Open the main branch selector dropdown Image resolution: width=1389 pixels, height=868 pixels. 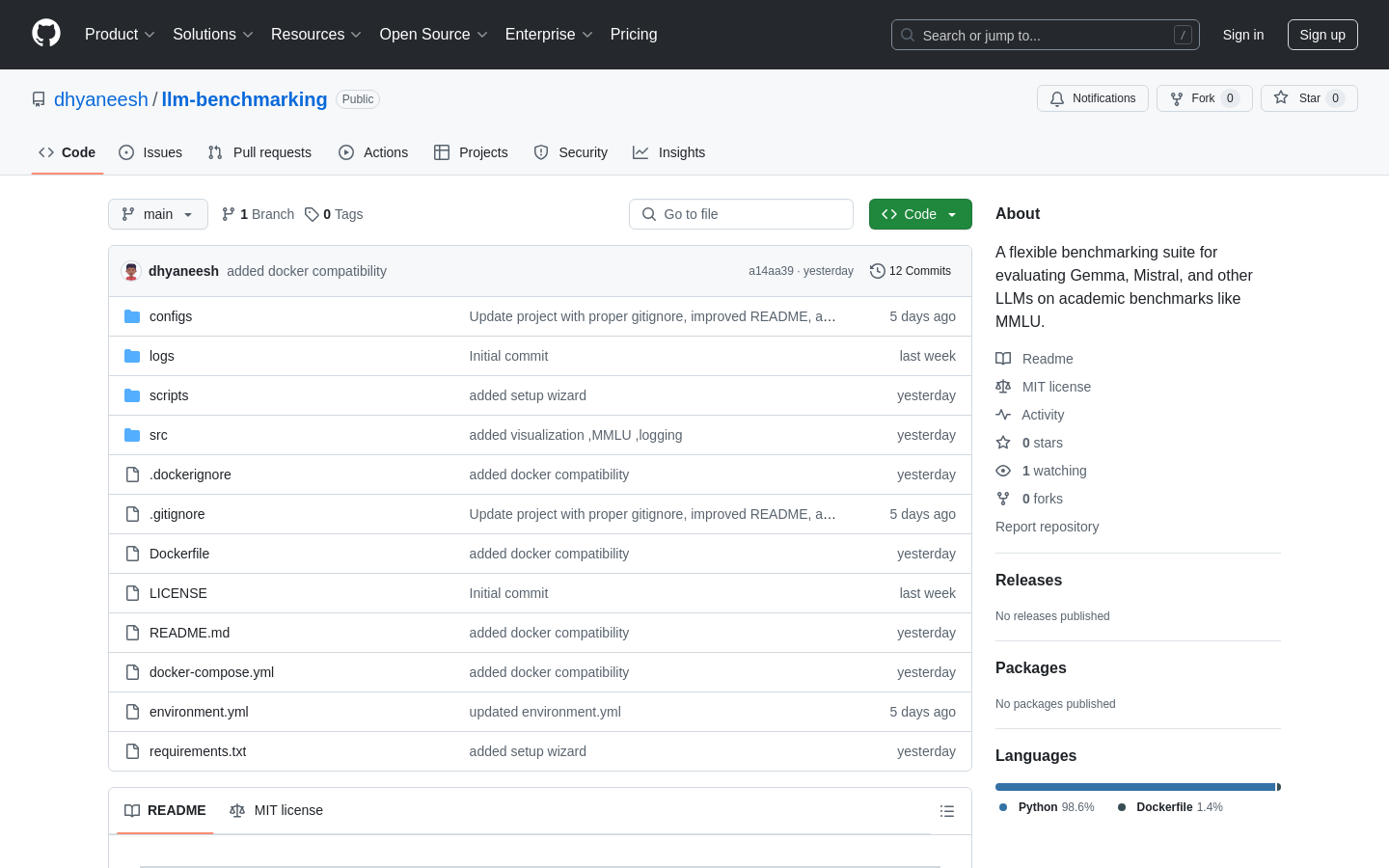tap(158, 214)
